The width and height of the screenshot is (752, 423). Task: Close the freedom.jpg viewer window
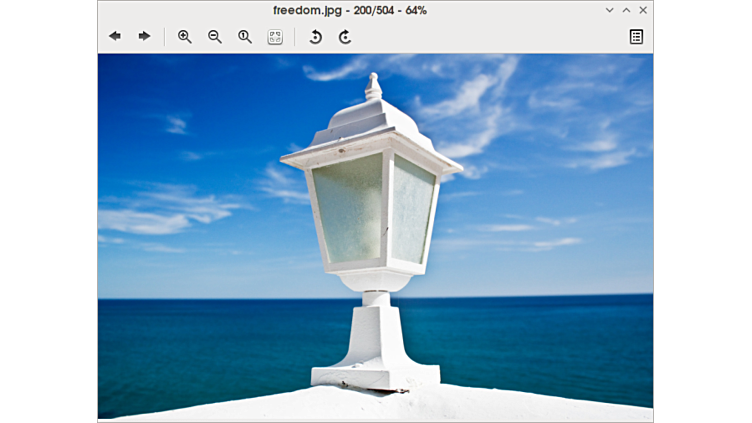[643, 10]
